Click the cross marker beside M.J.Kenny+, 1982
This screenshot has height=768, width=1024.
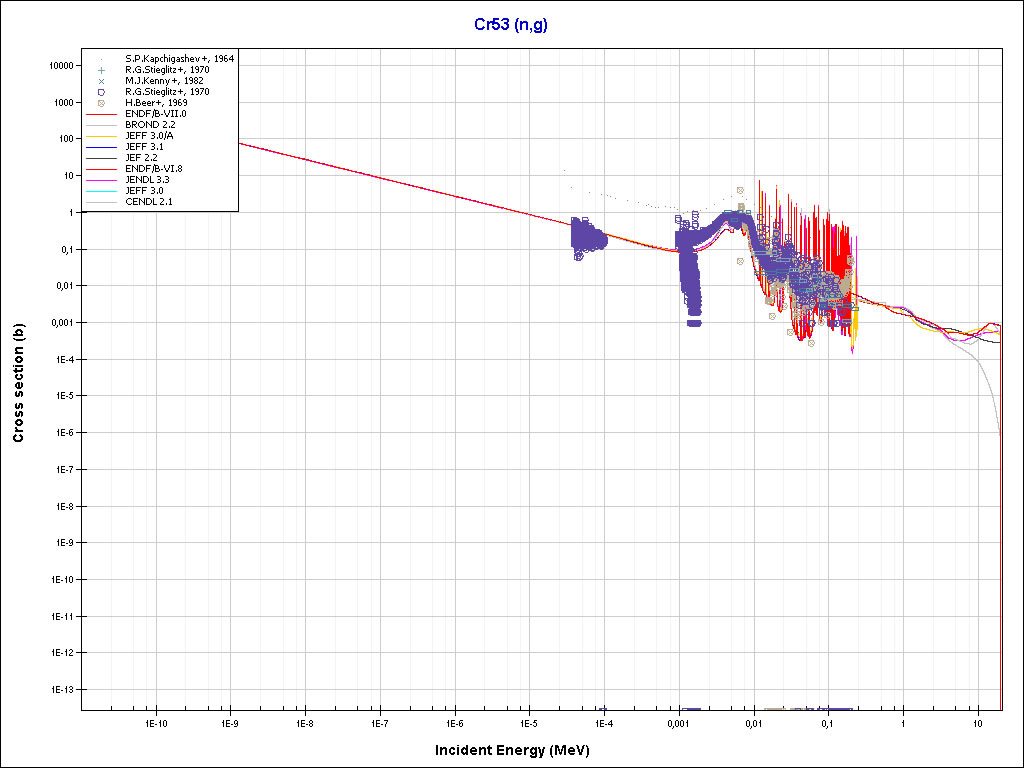pos(101,81)
